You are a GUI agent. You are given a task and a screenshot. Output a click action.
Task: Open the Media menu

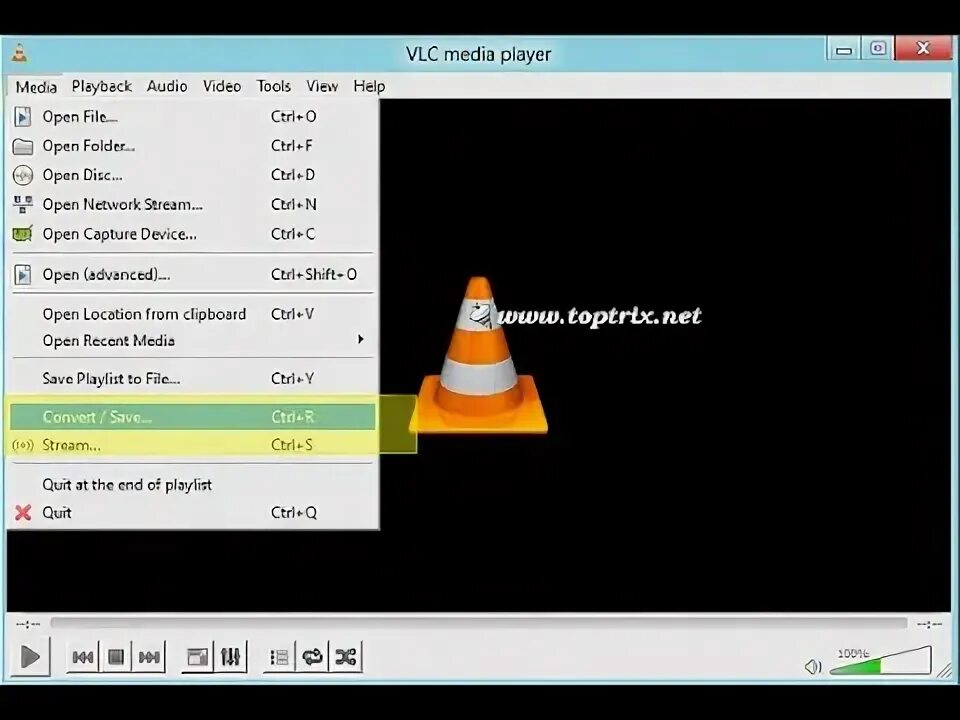pos(36,86)
